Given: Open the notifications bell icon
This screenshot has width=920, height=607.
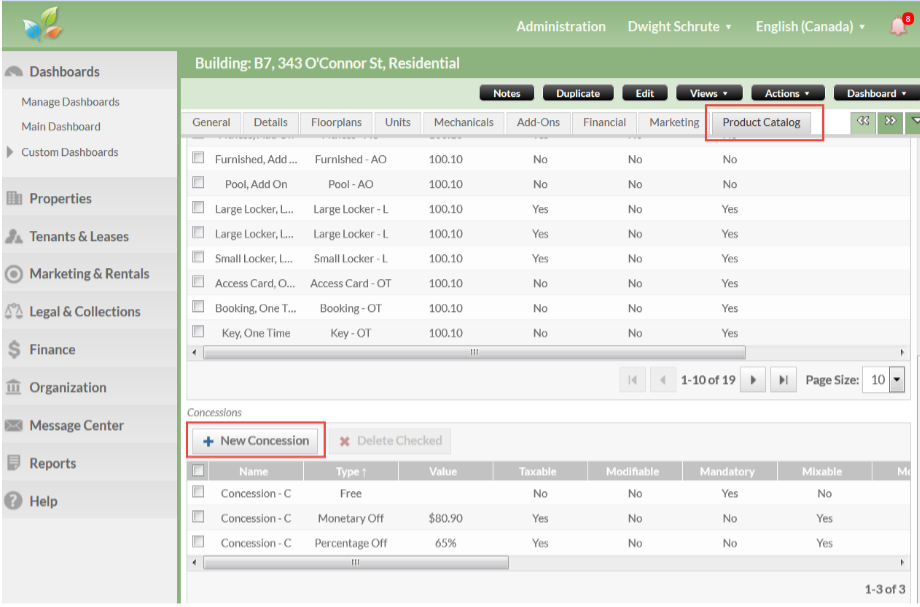Looking at the screenshot, I should (897, 26).
